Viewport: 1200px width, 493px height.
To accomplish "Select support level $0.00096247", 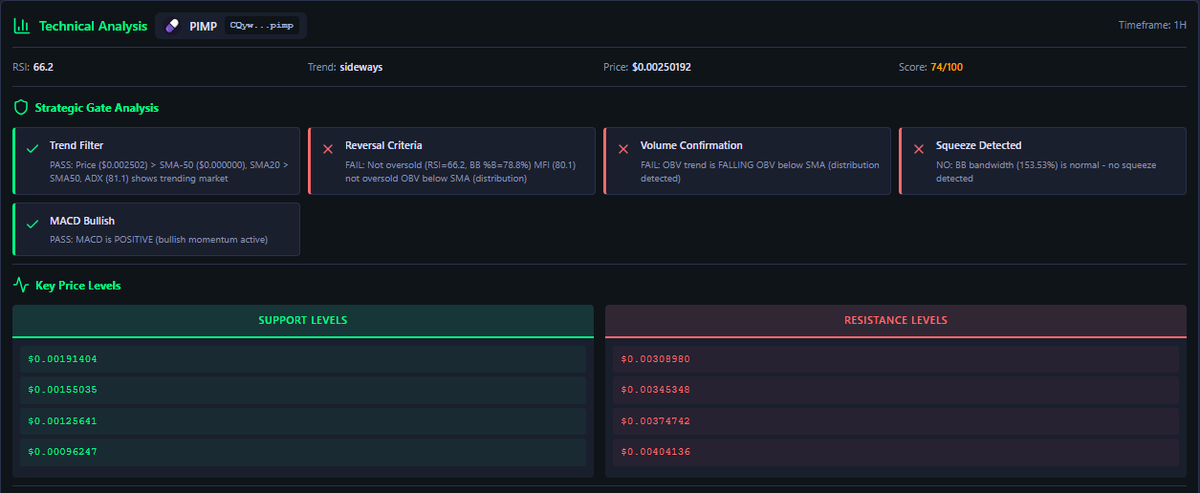I will [303, 451].
